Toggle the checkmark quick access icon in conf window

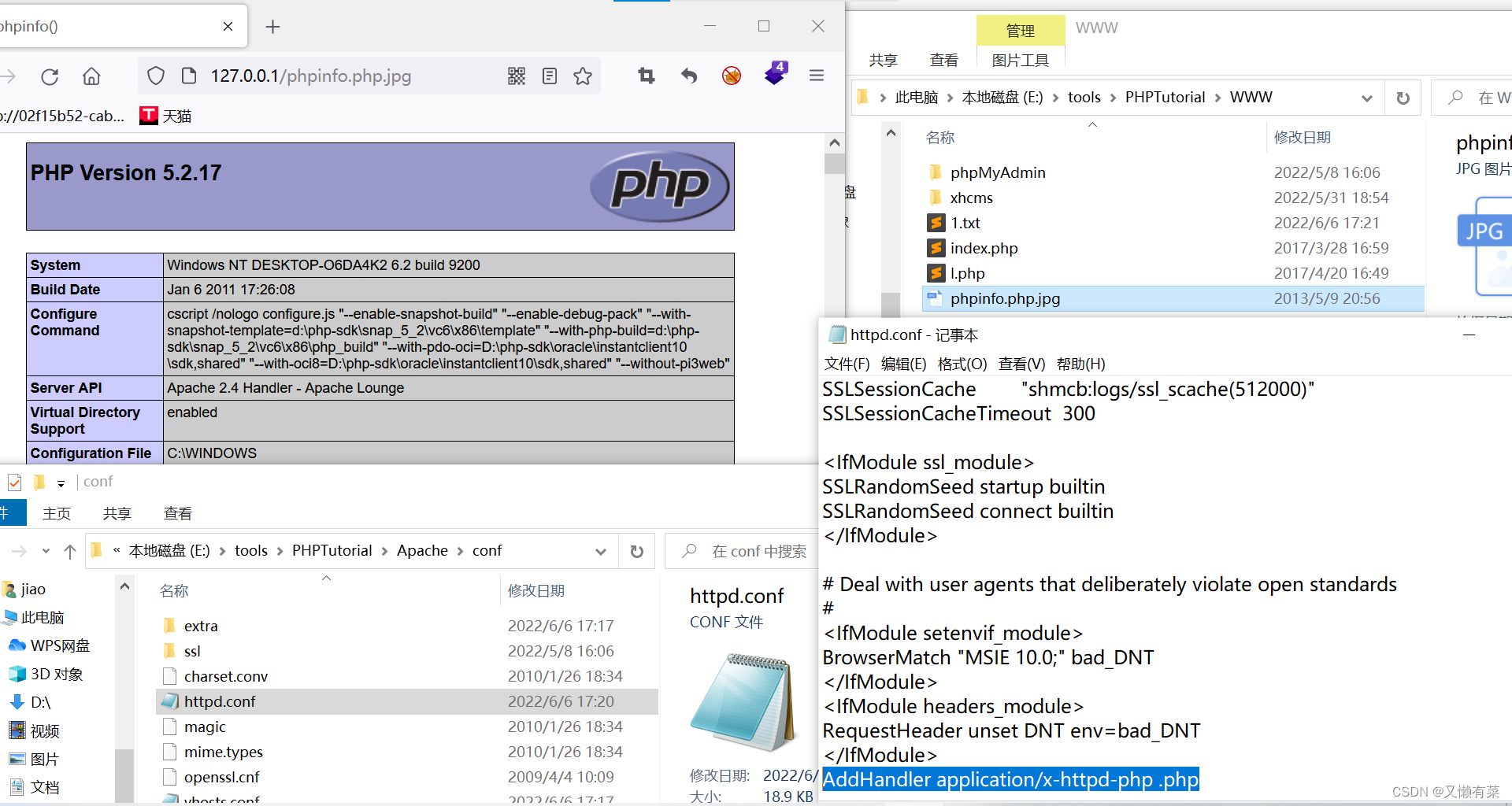coord(14,482)
